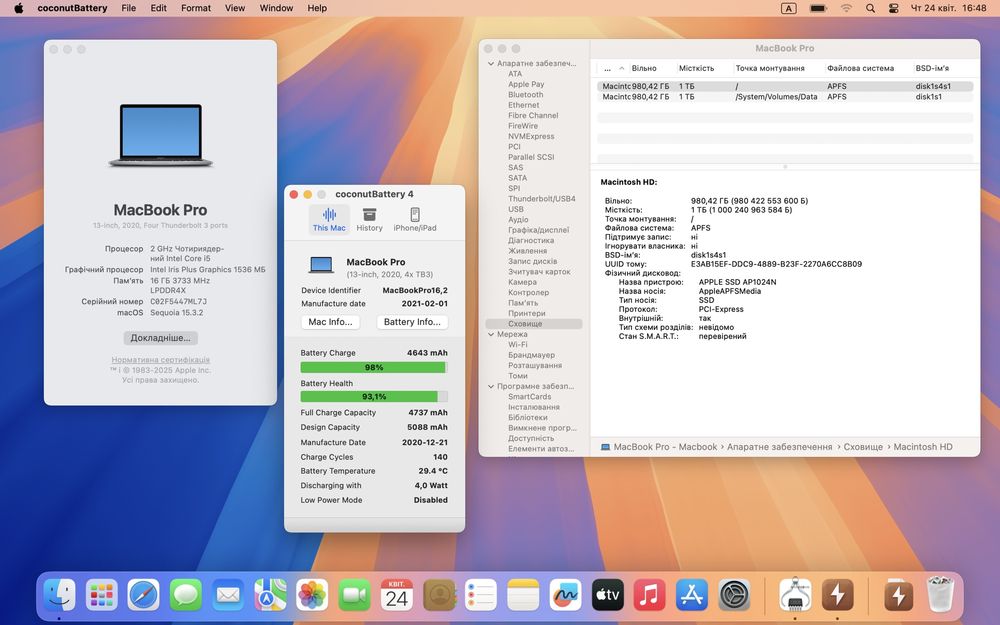Select Брандмауер in the sidebar
This screenshot has width=1000, height=625.
pyautogui.click(x=531, y=355)
